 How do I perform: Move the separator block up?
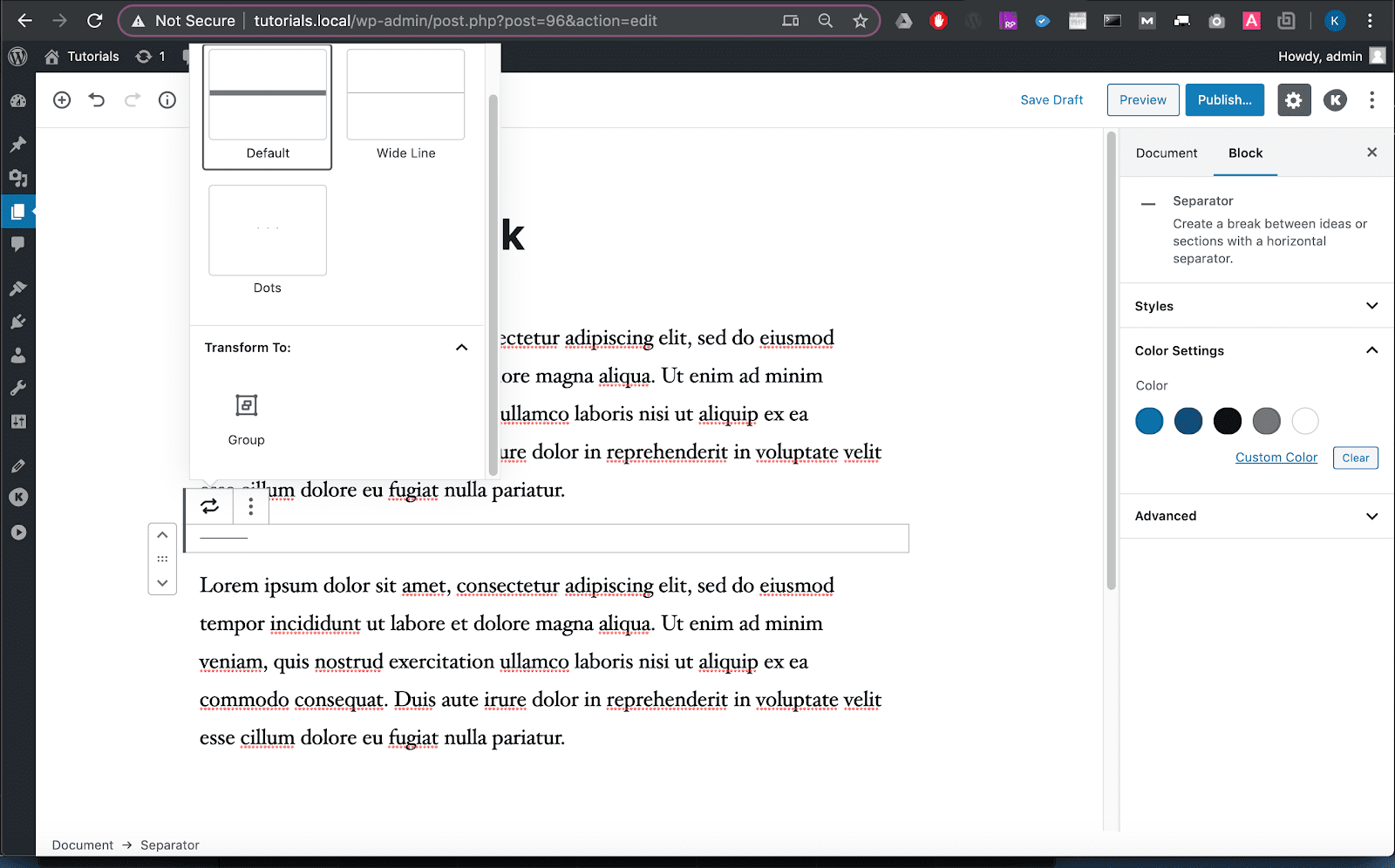[162, 535]
